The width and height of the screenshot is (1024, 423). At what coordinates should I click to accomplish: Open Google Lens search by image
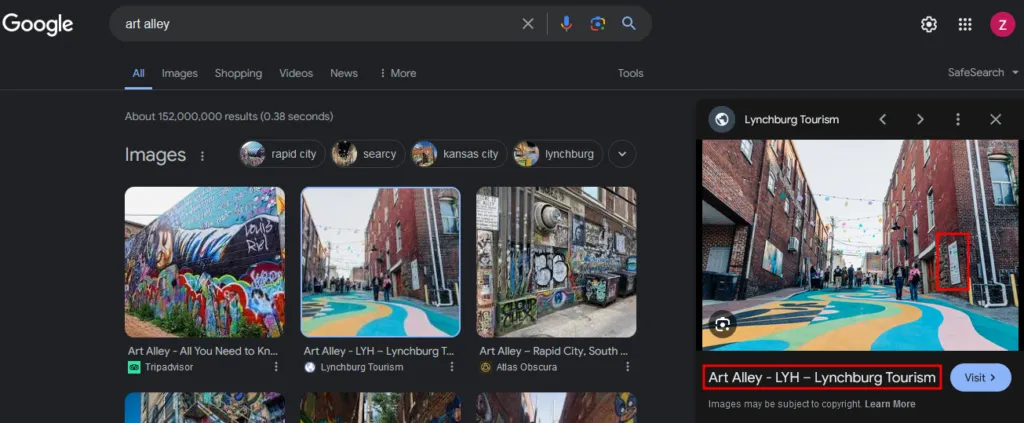coord(598,24)
